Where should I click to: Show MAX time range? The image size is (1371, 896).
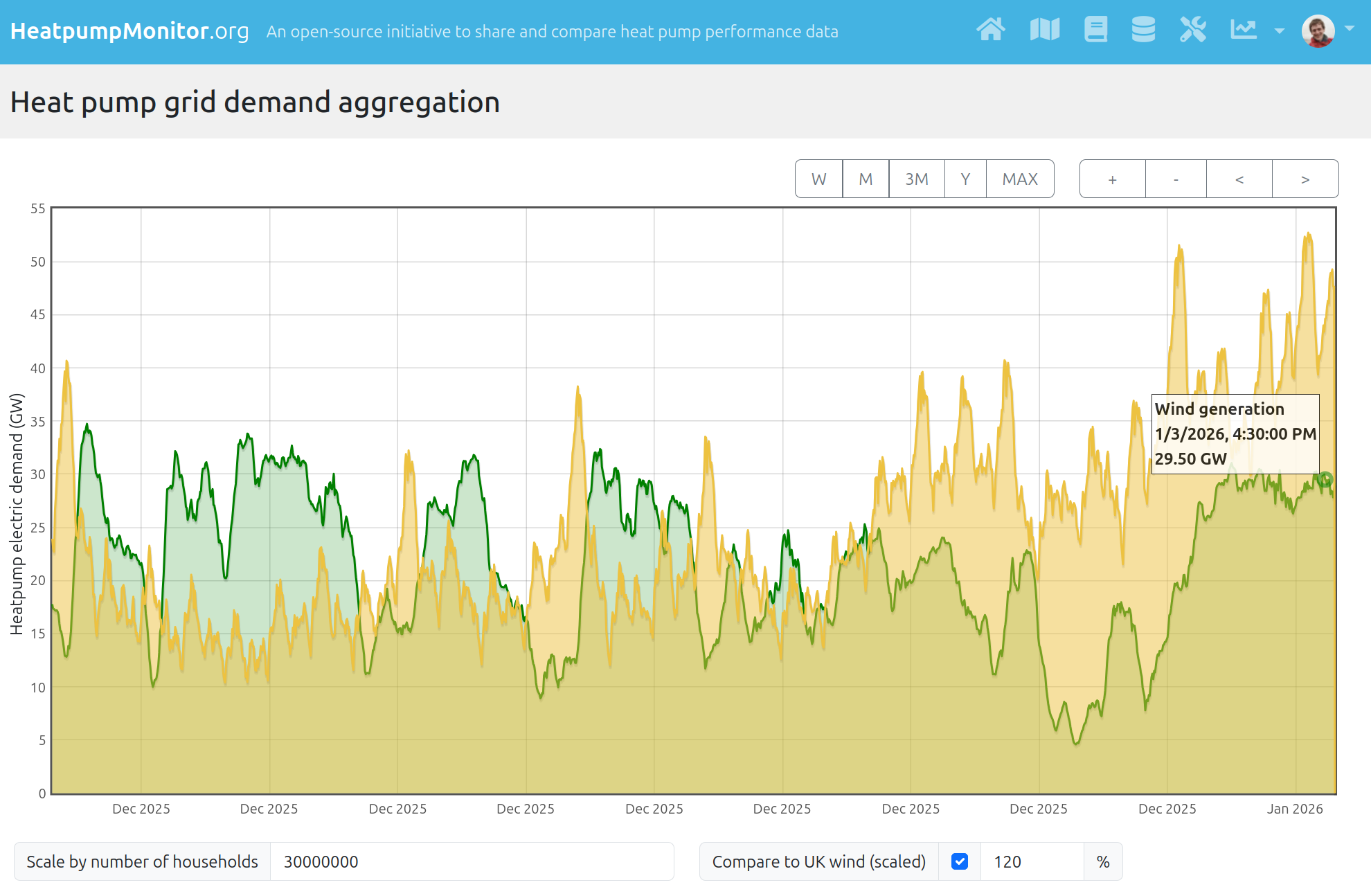pyautogui.click(x=1020, y=179)
